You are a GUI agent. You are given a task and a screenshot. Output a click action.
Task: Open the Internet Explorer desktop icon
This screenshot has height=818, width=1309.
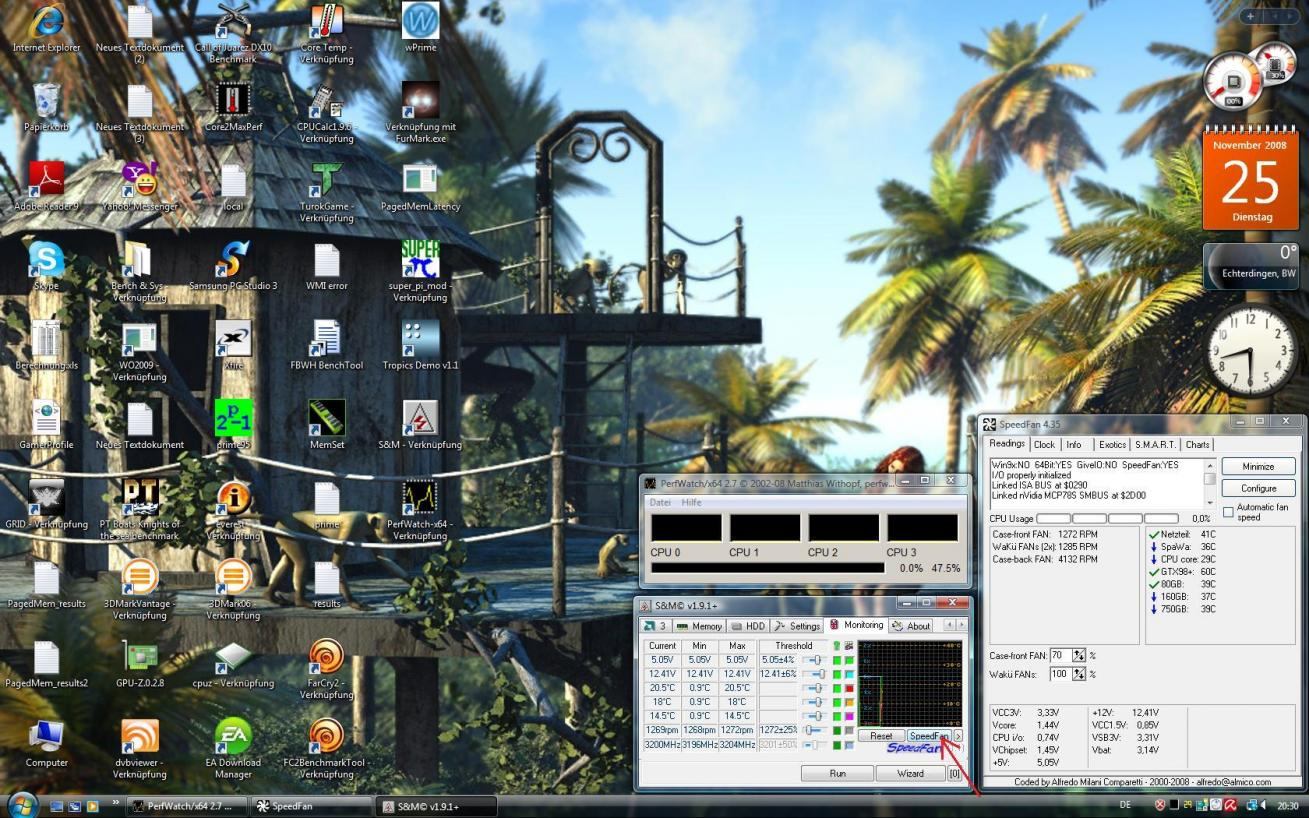point(46,29)
